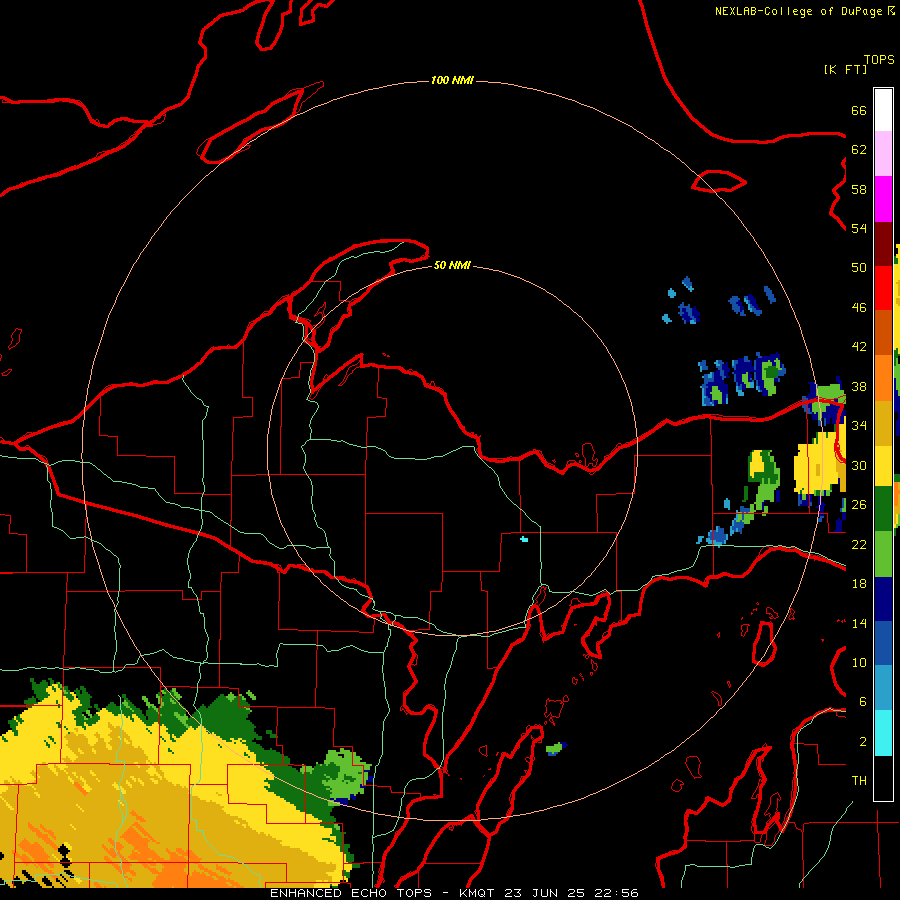900x900 pixels.
Task: Click the orange 38 kft legend swatch
Action: pyautogui.click(x=883, y=378)
